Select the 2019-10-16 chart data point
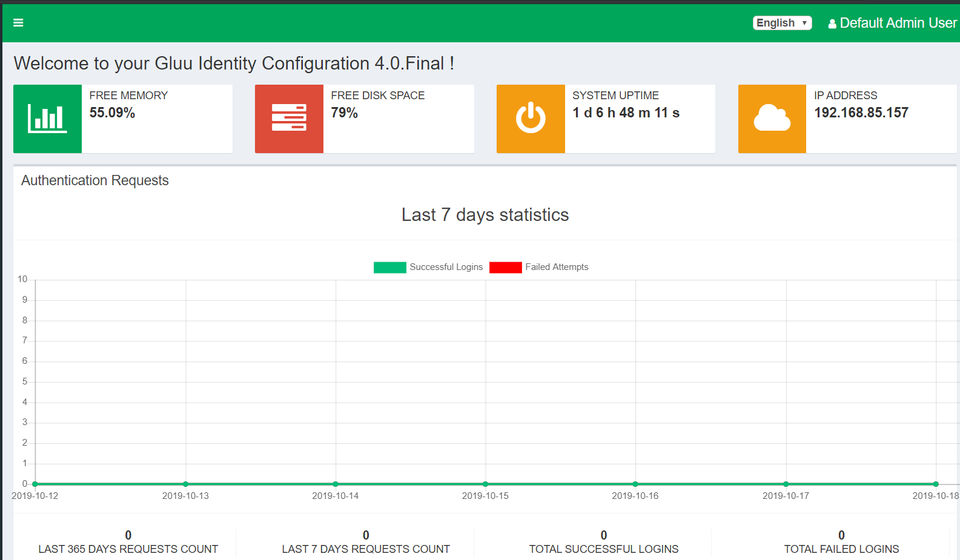The image size is (960, 560). (x=636, y=484)
